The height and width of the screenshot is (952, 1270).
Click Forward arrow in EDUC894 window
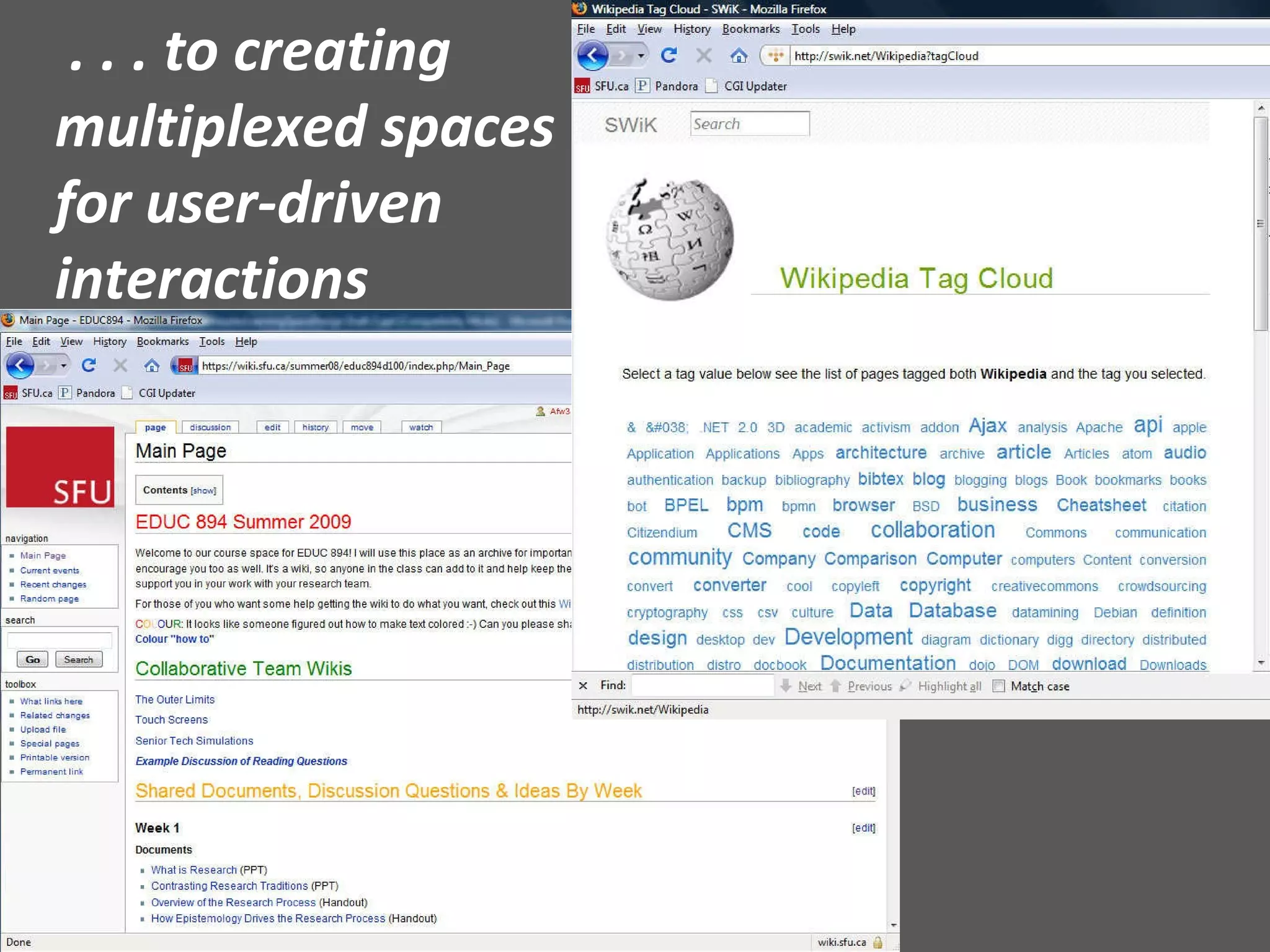47,366
